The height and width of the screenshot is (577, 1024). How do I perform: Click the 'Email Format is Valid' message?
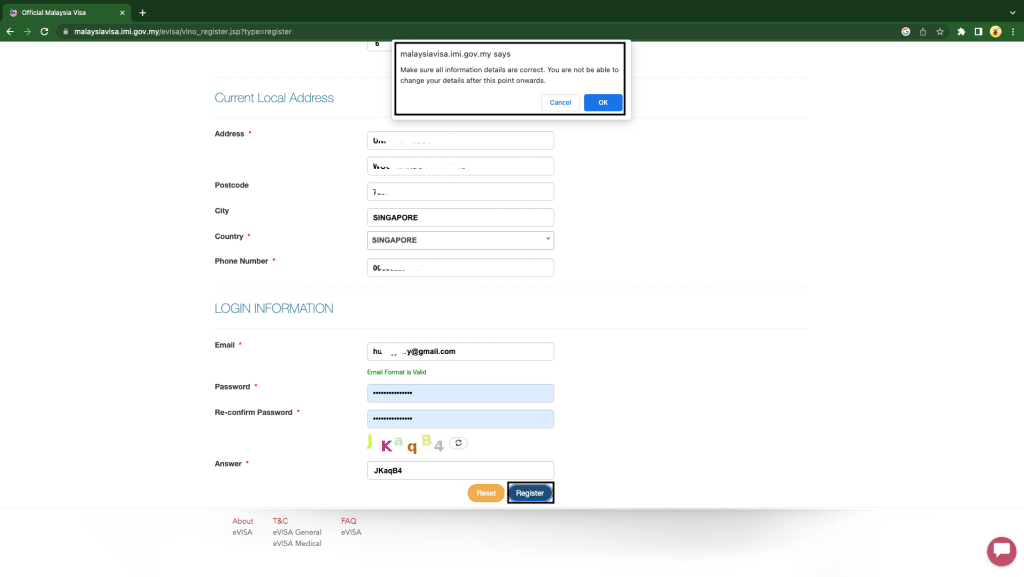[396, 372]
